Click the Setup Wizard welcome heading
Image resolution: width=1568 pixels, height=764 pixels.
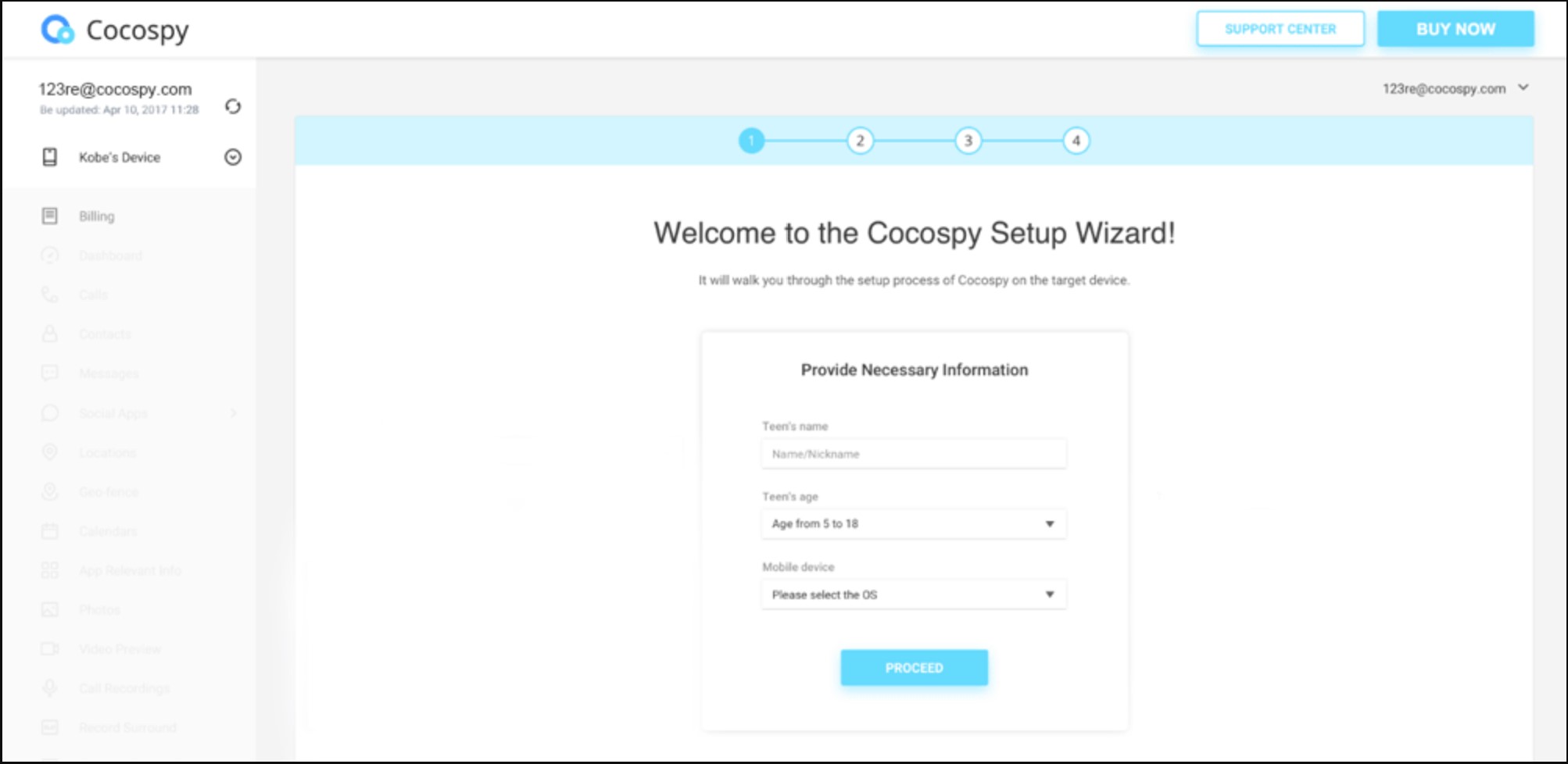click(915, 233)
